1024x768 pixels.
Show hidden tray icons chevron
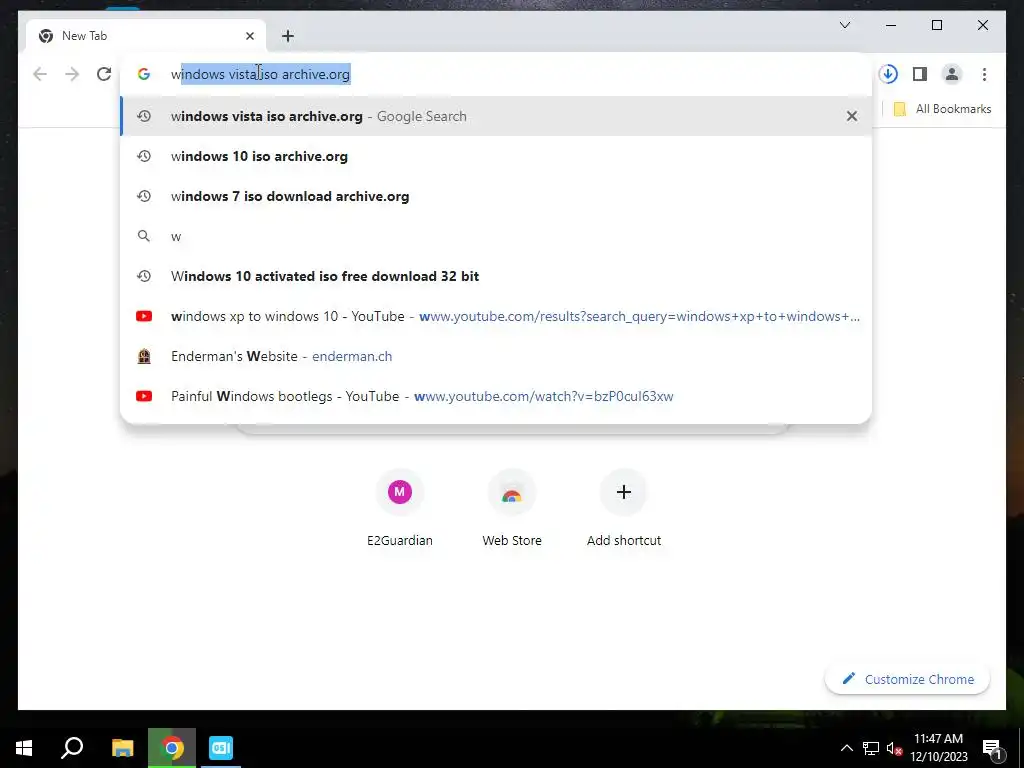point(846,748)
